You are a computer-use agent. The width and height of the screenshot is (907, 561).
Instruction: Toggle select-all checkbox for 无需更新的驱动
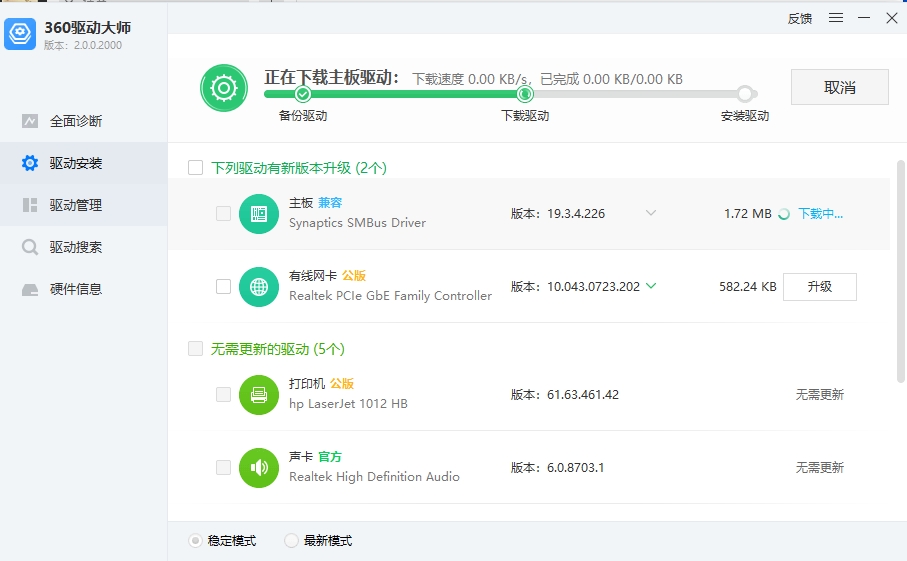click(x=196, y=349)
